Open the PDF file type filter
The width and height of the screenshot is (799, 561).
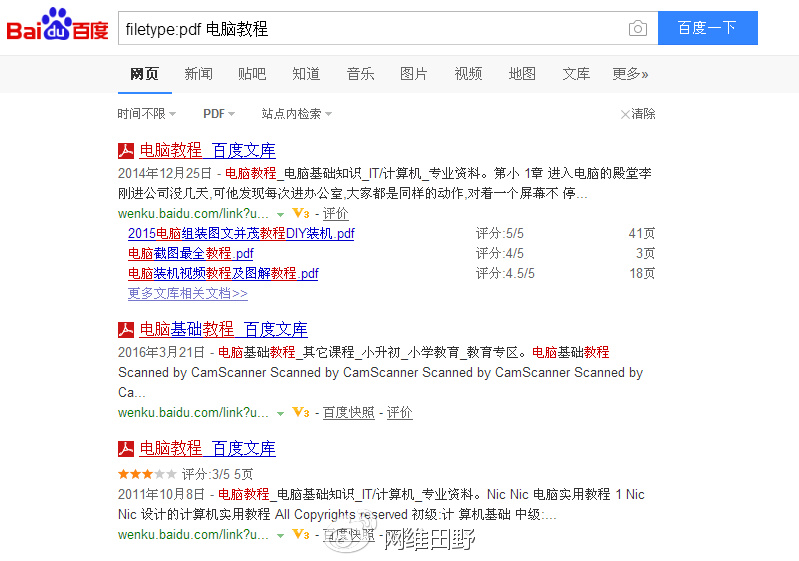(x=219, y=114)
